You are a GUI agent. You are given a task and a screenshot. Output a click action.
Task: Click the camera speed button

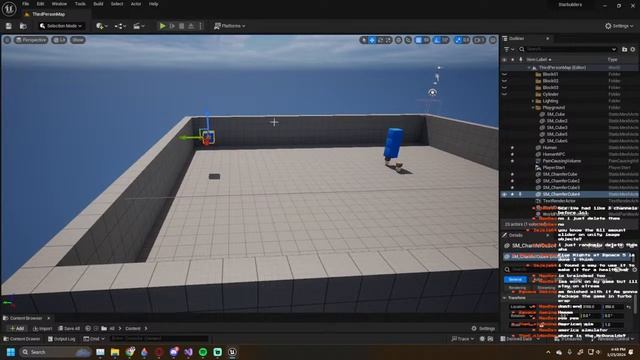pos(479,40)
